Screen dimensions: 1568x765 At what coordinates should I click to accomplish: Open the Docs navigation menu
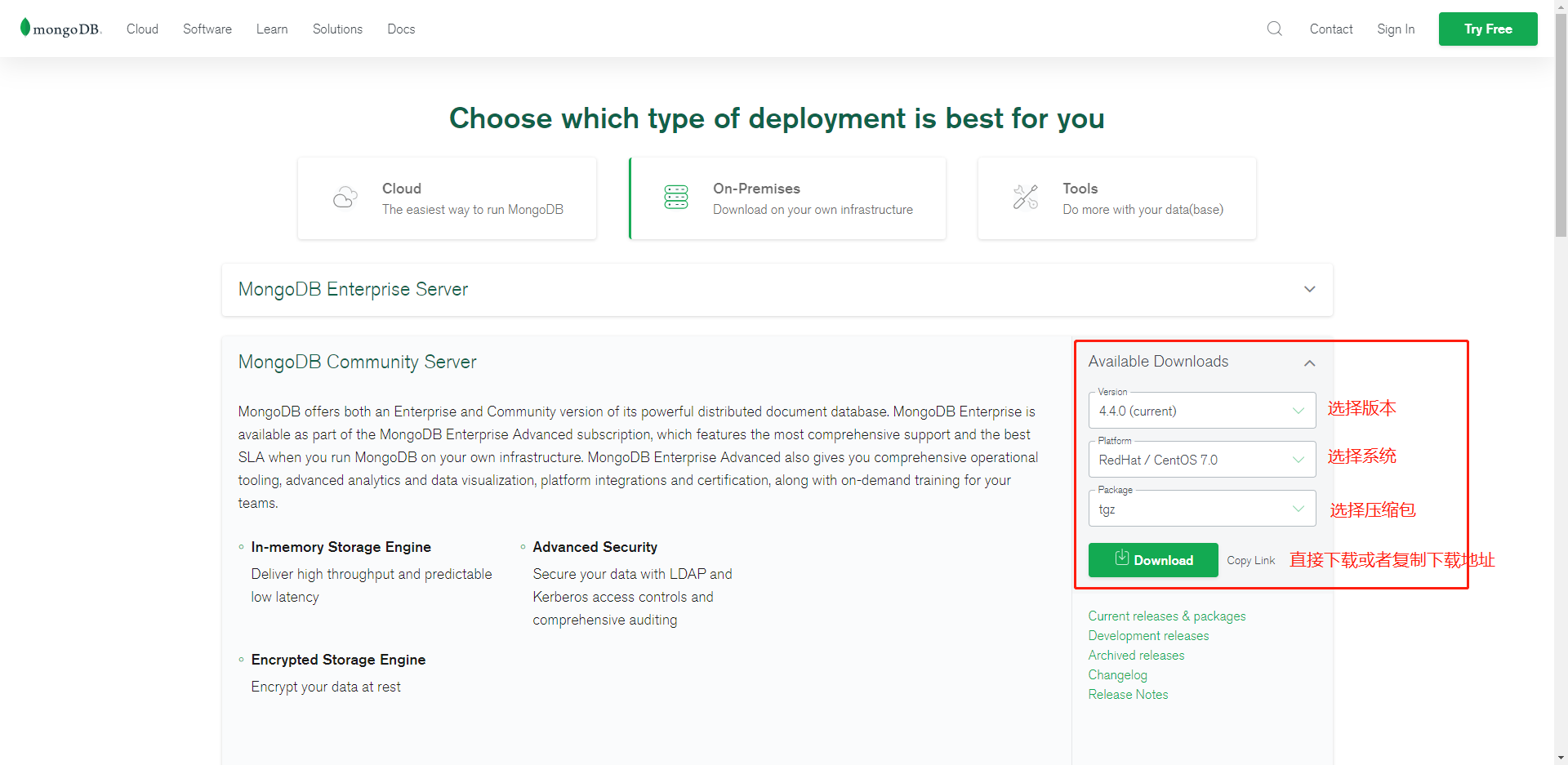coord(401,29)
